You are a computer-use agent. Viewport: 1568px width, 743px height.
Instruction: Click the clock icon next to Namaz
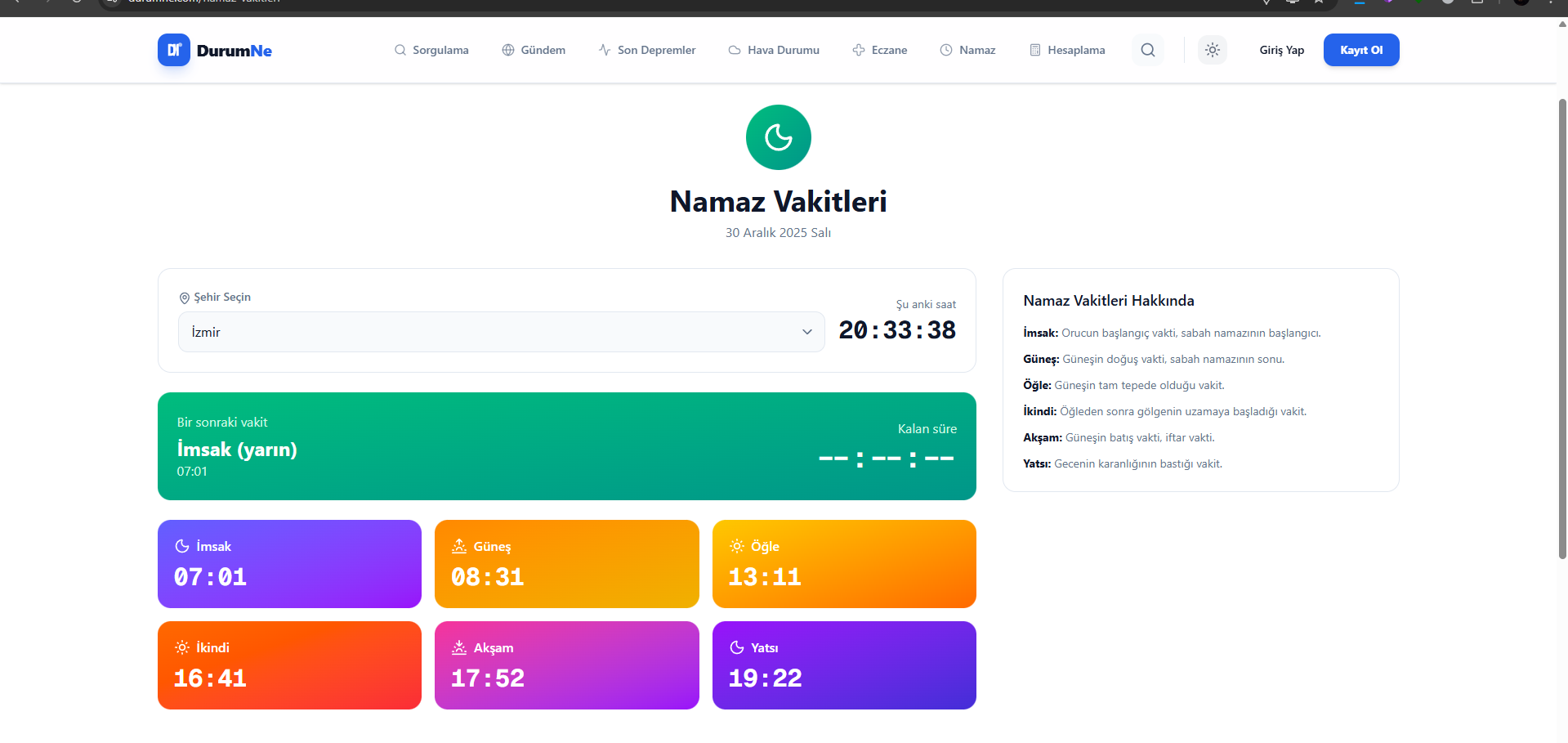[x=946, y=50]
